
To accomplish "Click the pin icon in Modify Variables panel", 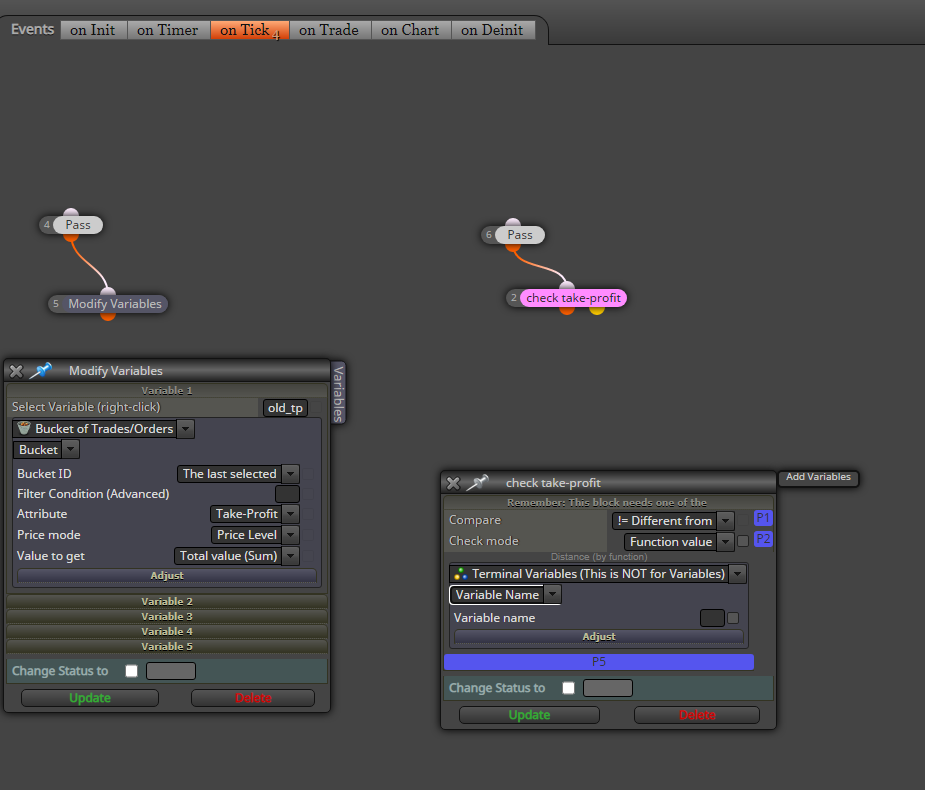I will pyautogui.click(x=41, y=371).
